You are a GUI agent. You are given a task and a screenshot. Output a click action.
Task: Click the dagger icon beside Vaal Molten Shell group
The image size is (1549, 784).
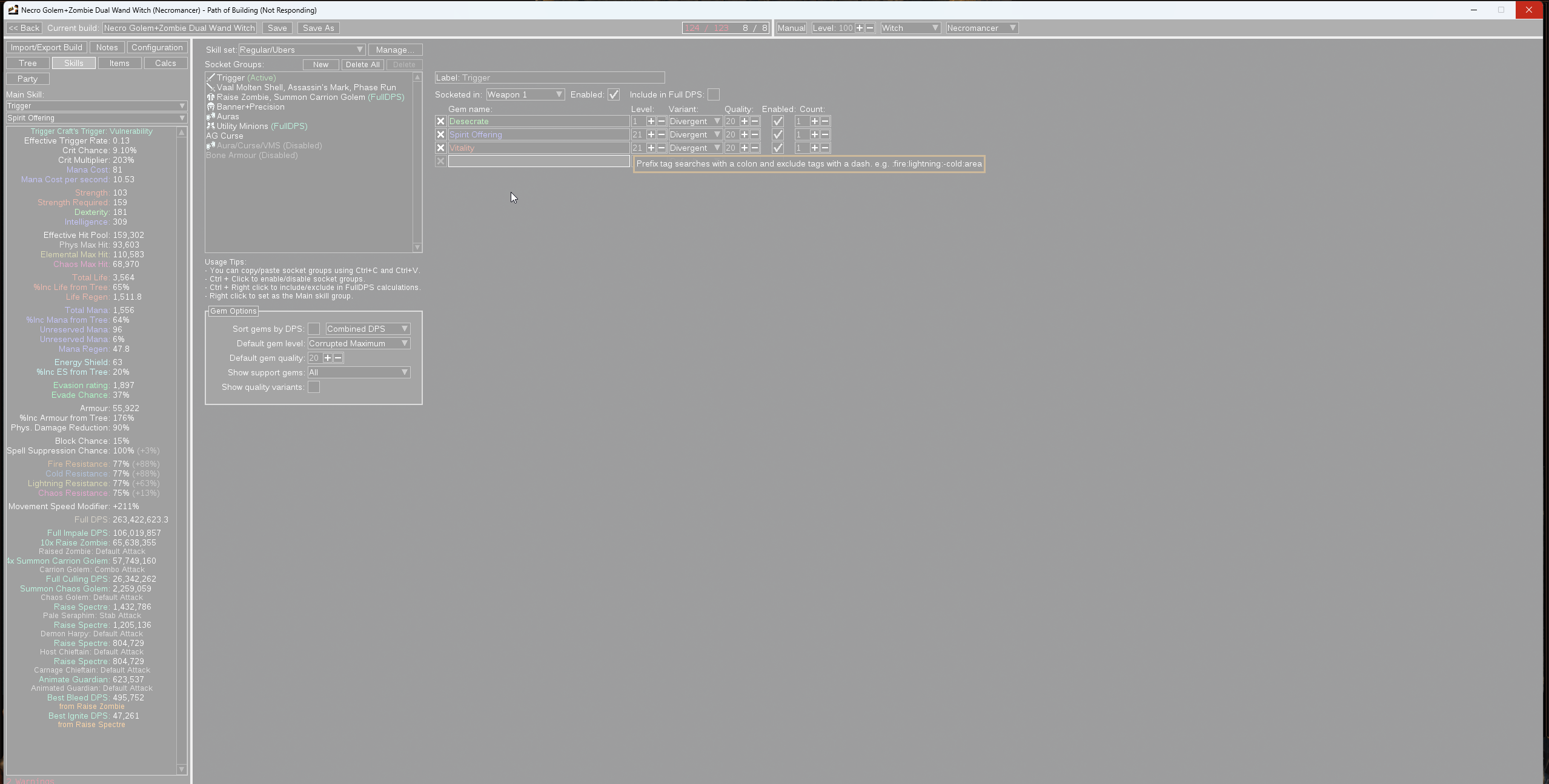pos(211,87)
